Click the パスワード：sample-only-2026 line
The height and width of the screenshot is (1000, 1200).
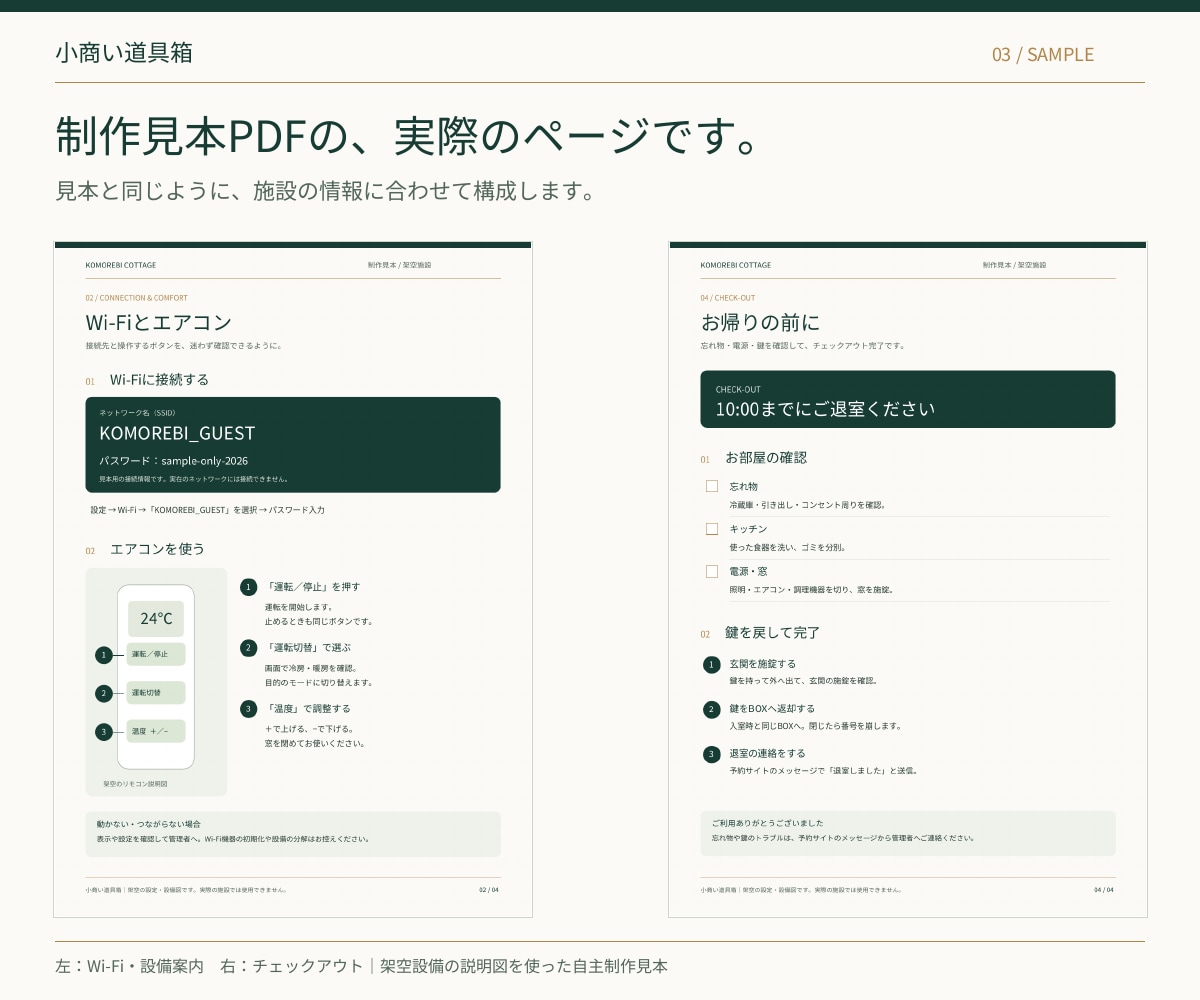pos(173,461)
